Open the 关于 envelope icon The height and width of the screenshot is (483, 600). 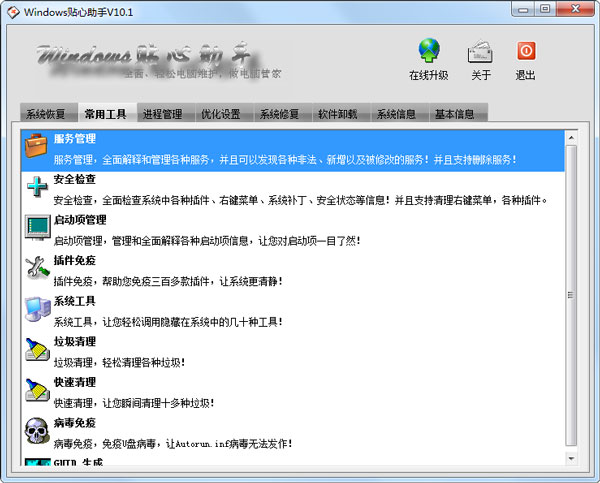(x=480, y=51)
